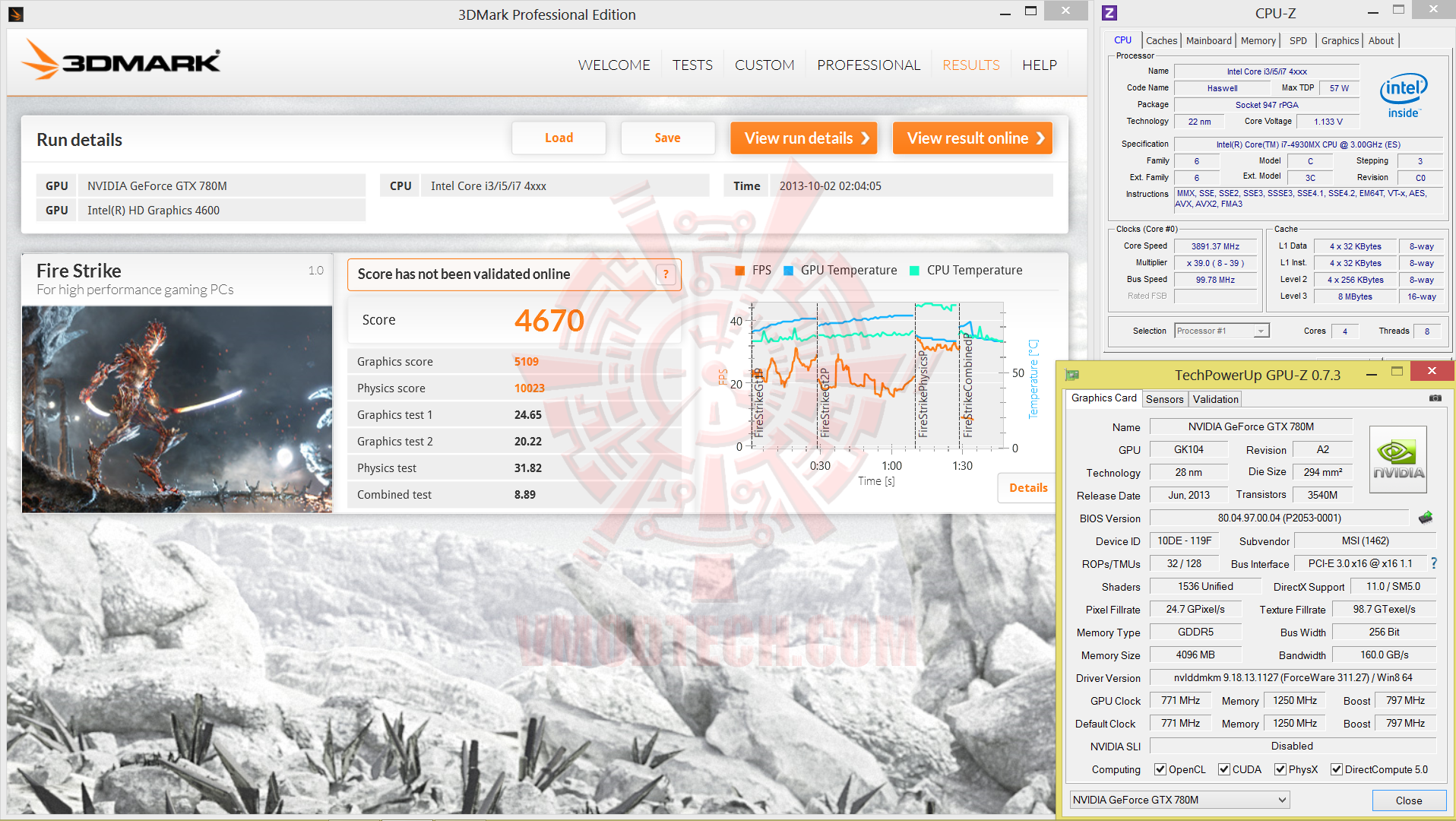
Task: Minimize the GPU-Z window
Action: click(1372, 374)
